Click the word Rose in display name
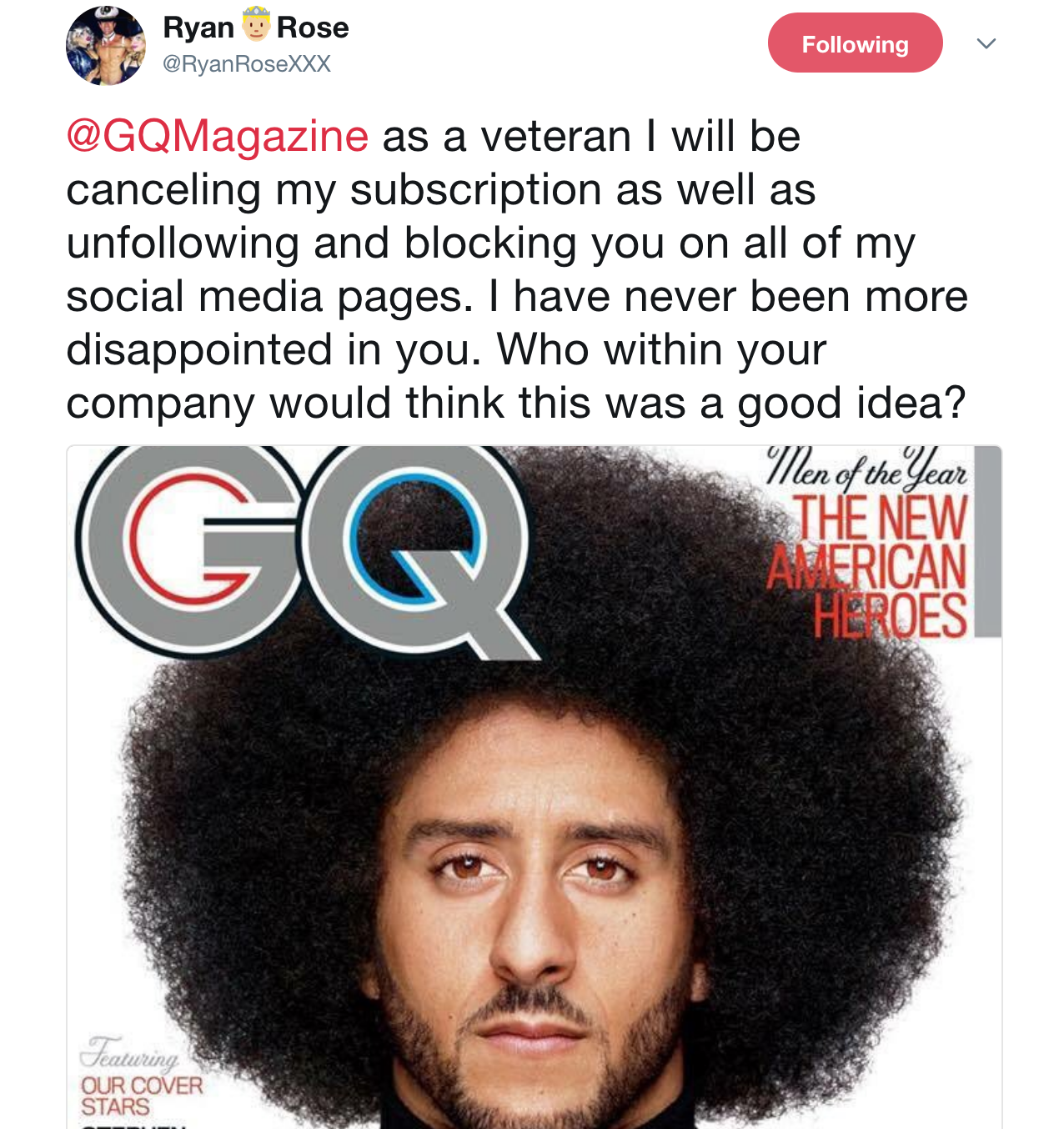Image resolution: width=1064 pixels, height=1129 pixels. pyautogui.click(x=313, y=28)
